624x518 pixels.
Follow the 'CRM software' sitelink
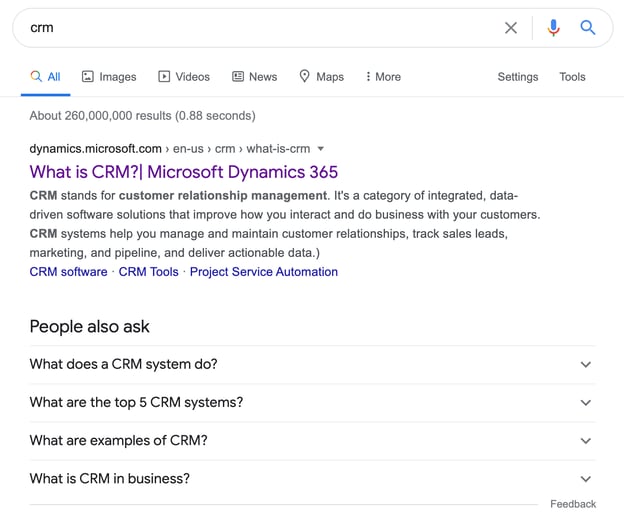click(68, 272)
